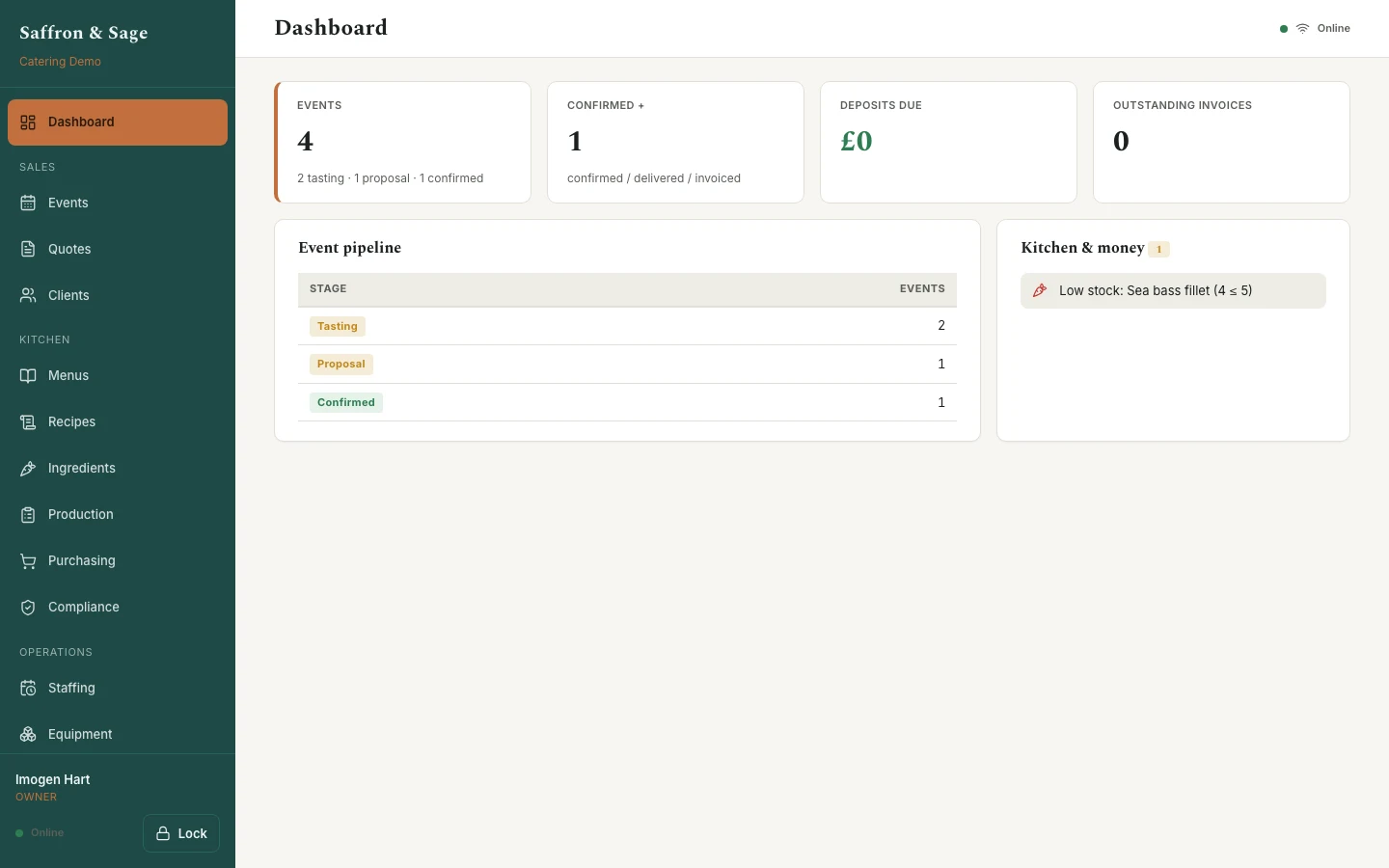The image size is (1389, 868).
Task: Select the Deposits Due card
Action: point(948,142)
